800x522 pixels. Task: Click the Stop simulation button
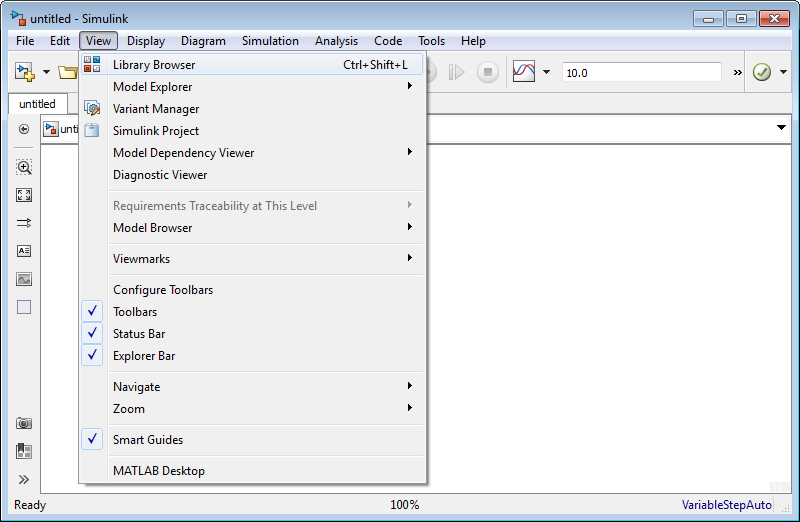[x=487, y=72]
